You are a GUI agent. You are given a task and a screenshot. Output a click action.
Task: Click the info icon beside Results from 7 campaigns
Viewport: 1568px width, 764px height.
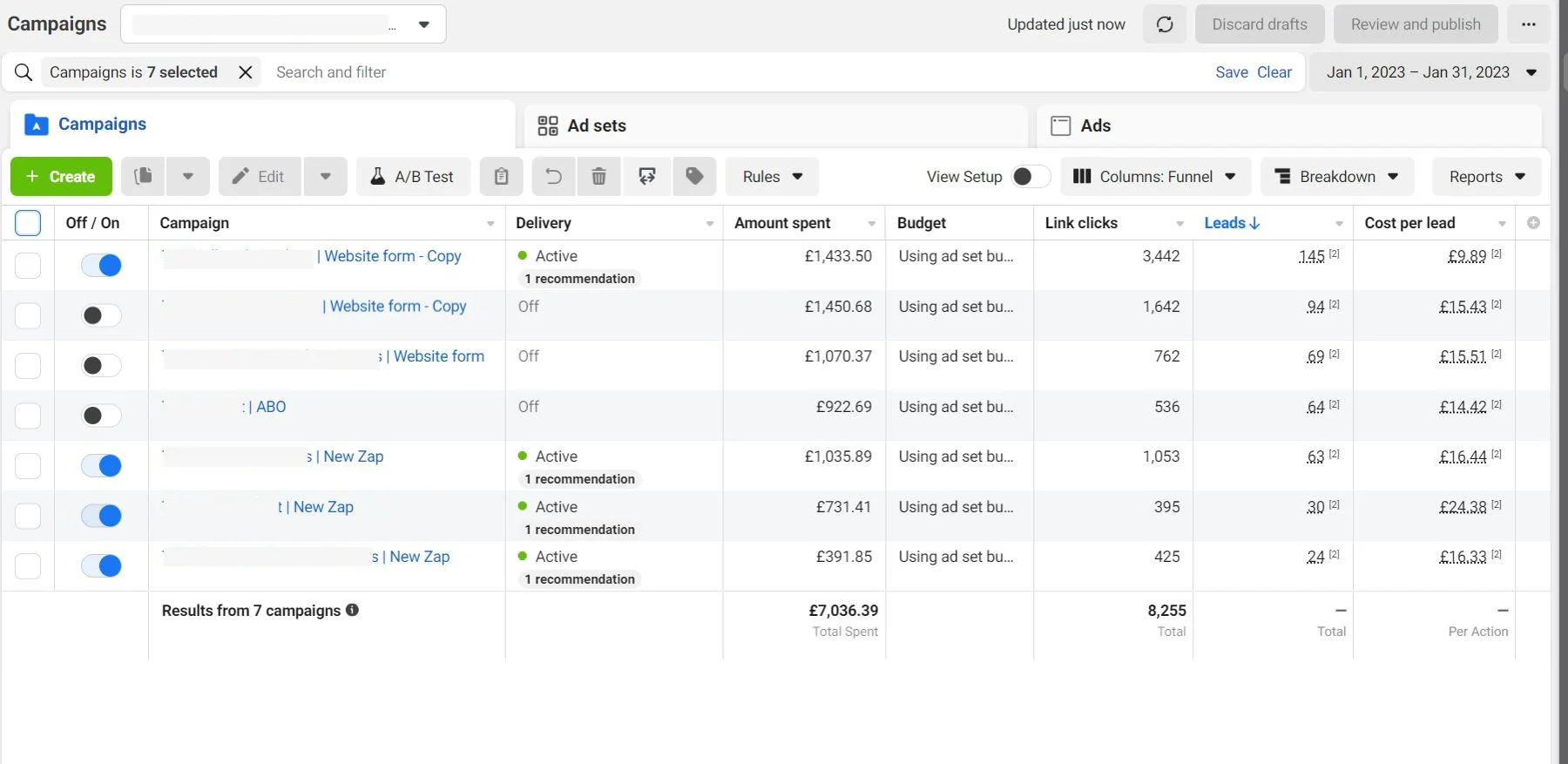[x=352, y=610]
